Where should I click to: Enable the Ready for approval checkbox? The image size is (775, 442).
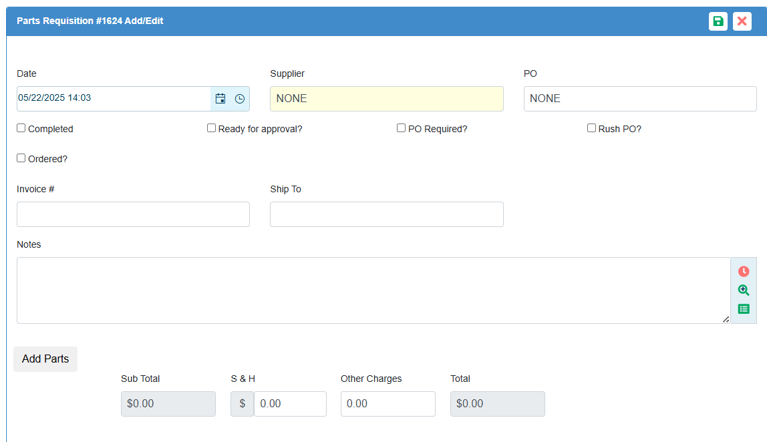[x=212, y=128]
